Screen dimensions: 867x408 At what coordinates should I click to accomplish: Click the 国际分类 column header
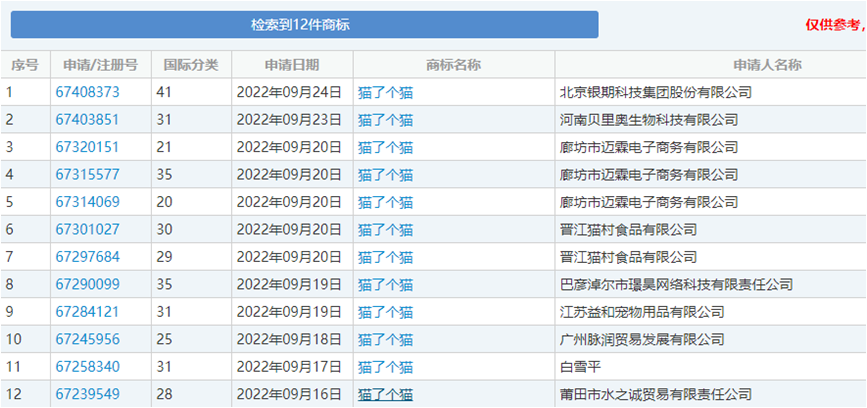tap(191, 65)
